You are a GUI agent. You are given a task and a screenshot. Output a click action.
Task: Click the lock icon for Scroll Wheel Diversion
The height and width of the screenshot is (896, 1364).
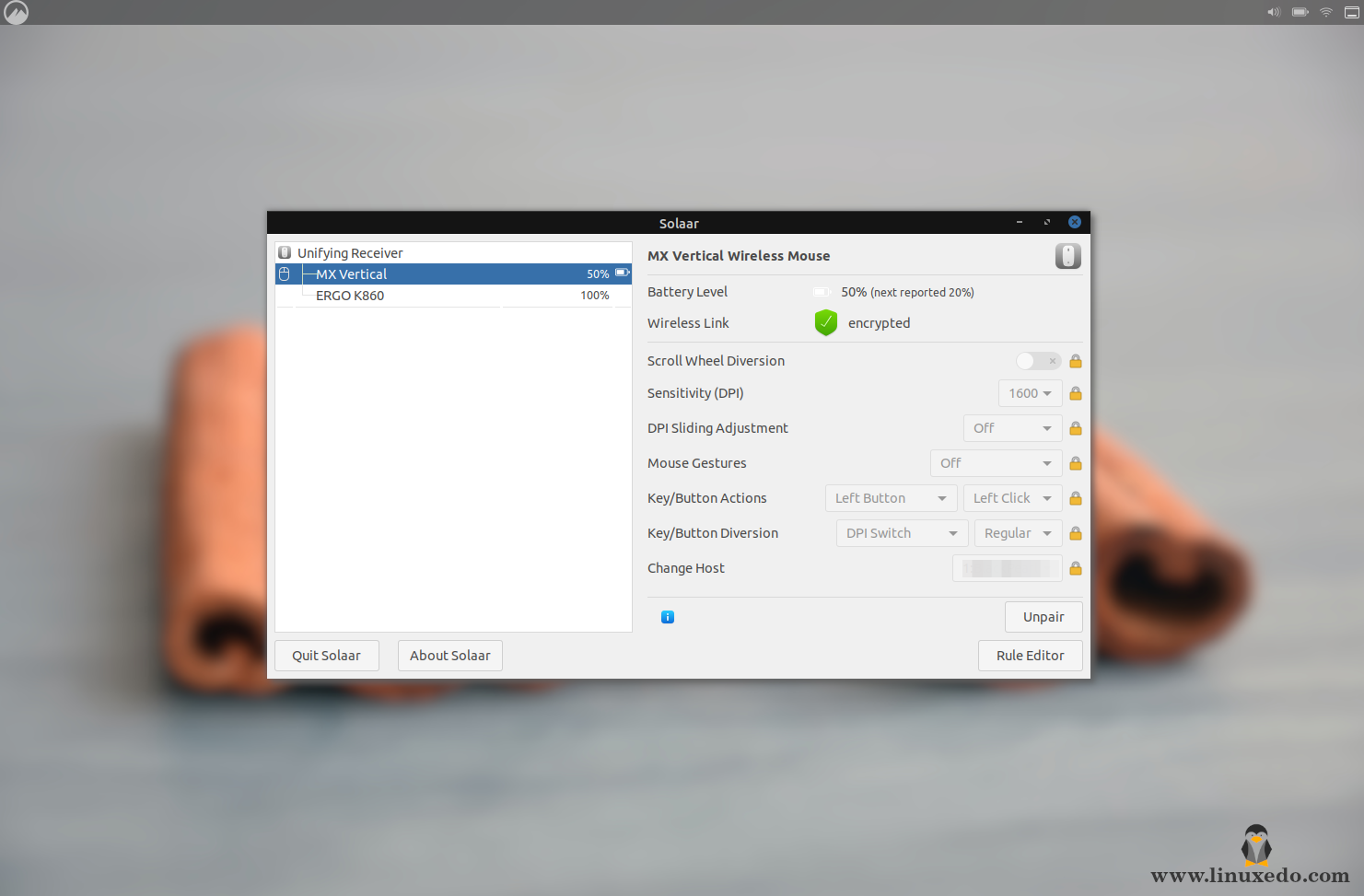click(x=1075, y=361)
